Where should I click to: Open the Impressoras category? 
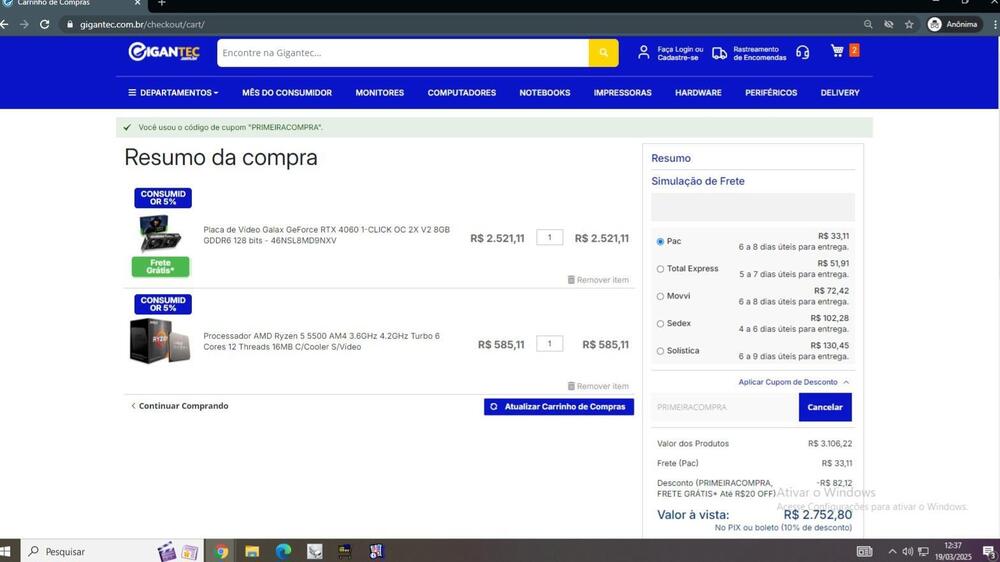coord(622,92)
